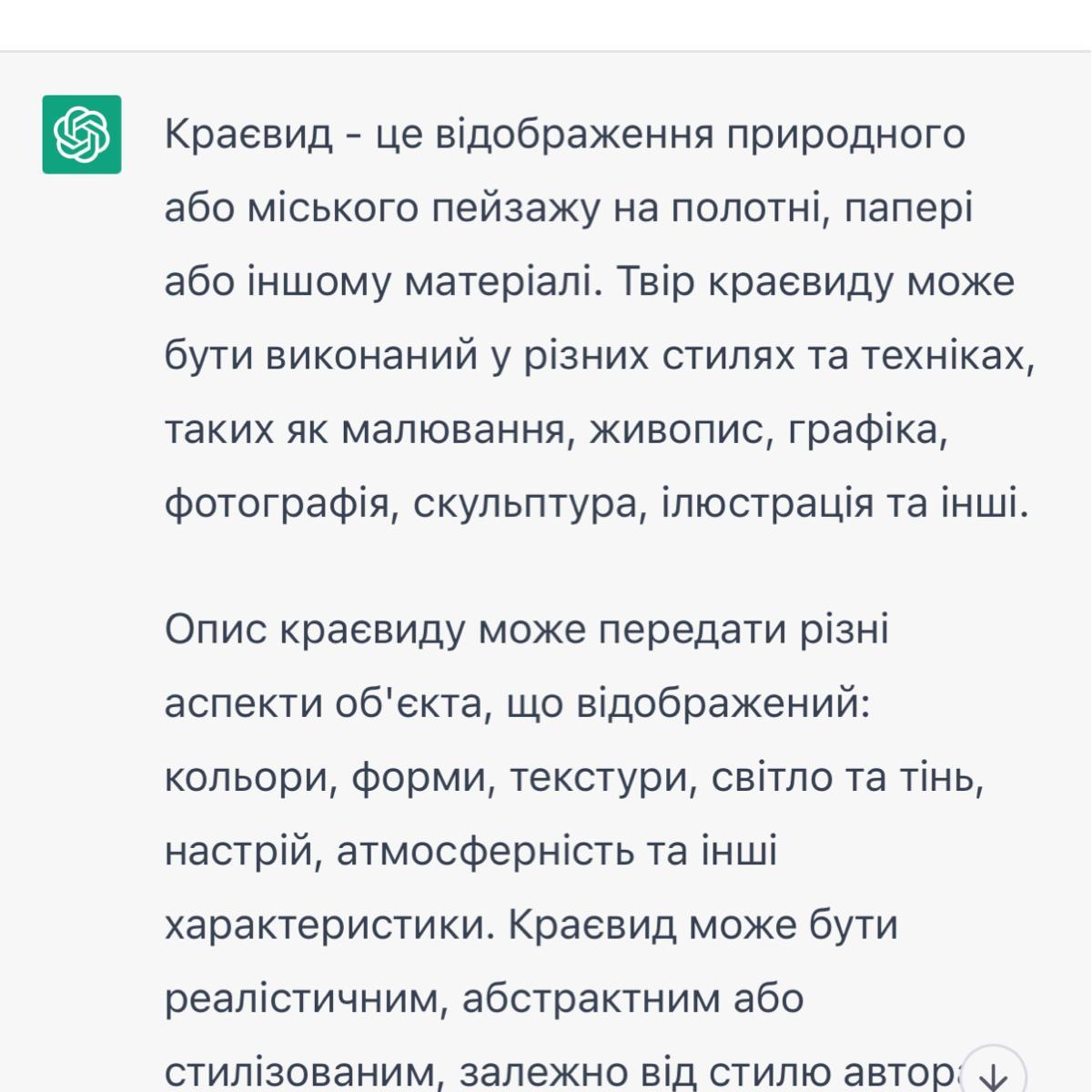
Task: Click the word "характеристики"
Action: [329, 925]
